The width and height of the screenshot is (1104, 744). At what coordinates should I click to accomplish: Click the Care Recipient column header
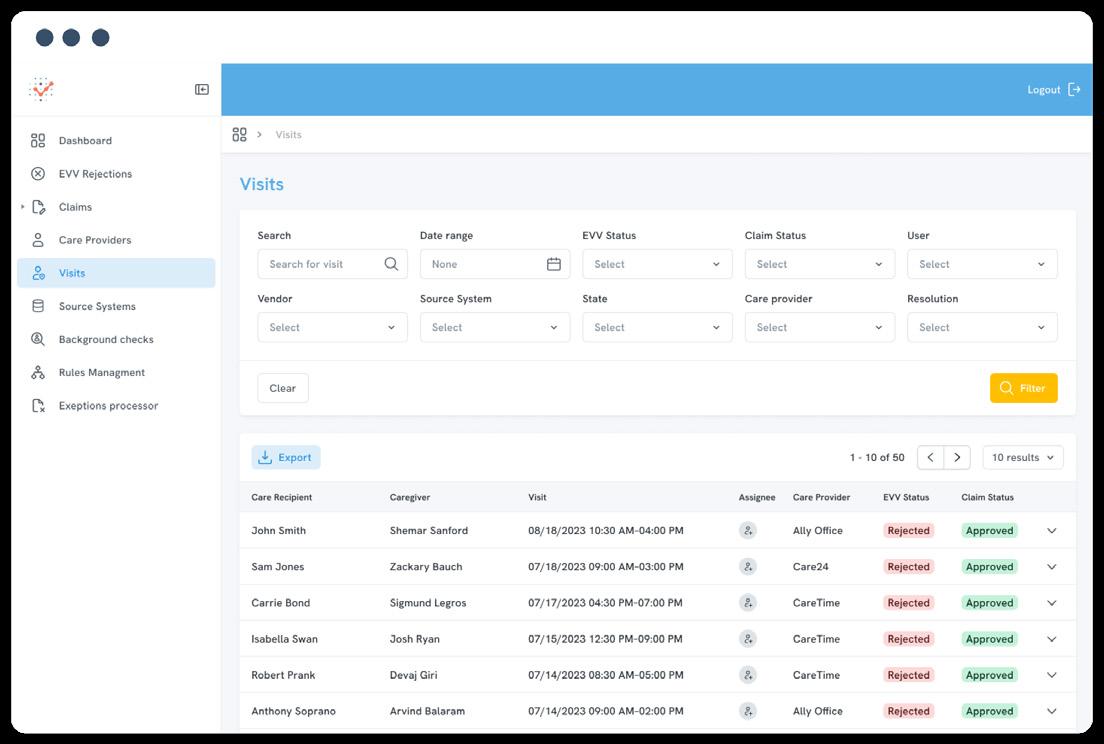pos(282,497)
